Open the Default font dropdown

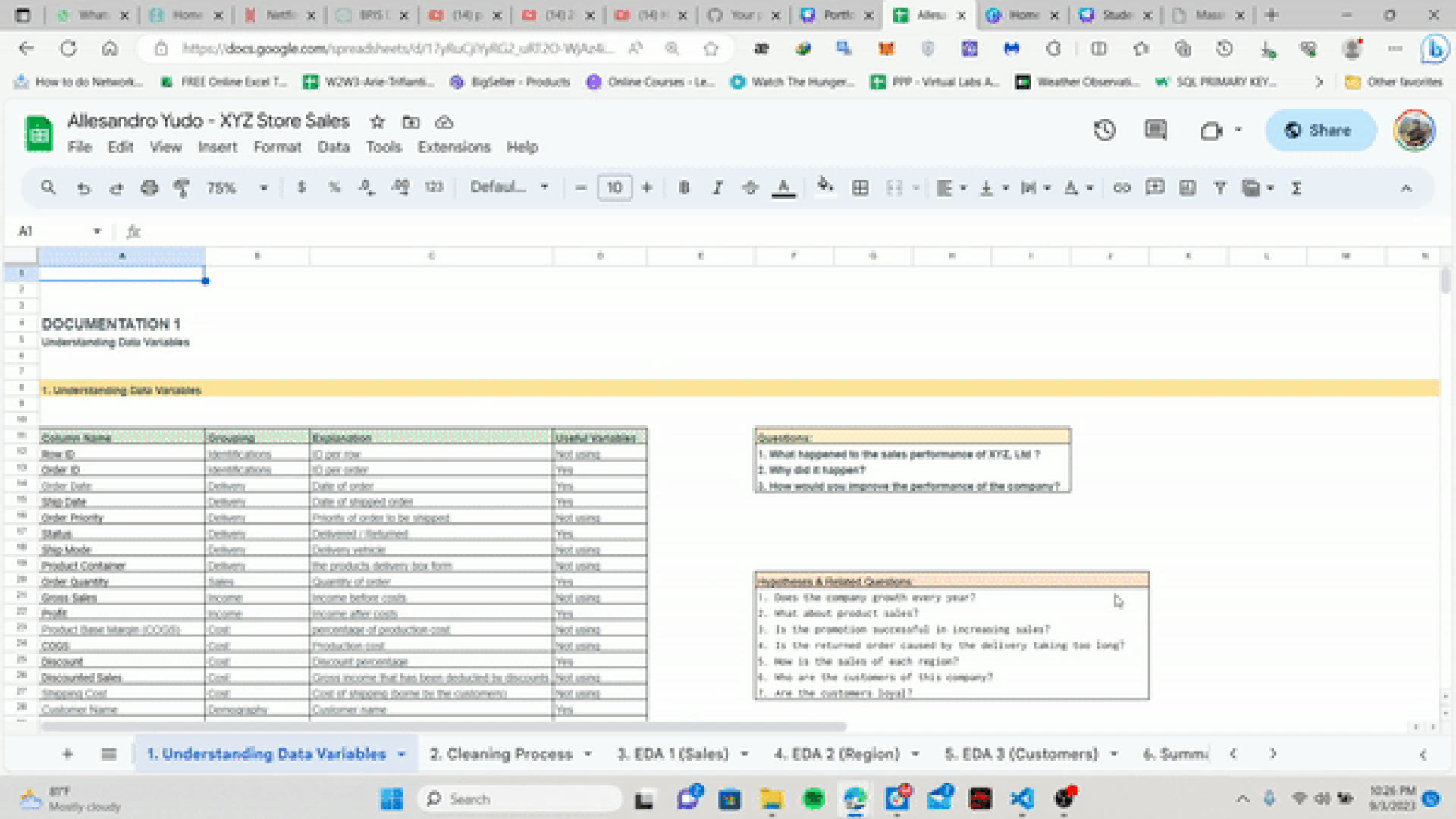click(509, 187)
